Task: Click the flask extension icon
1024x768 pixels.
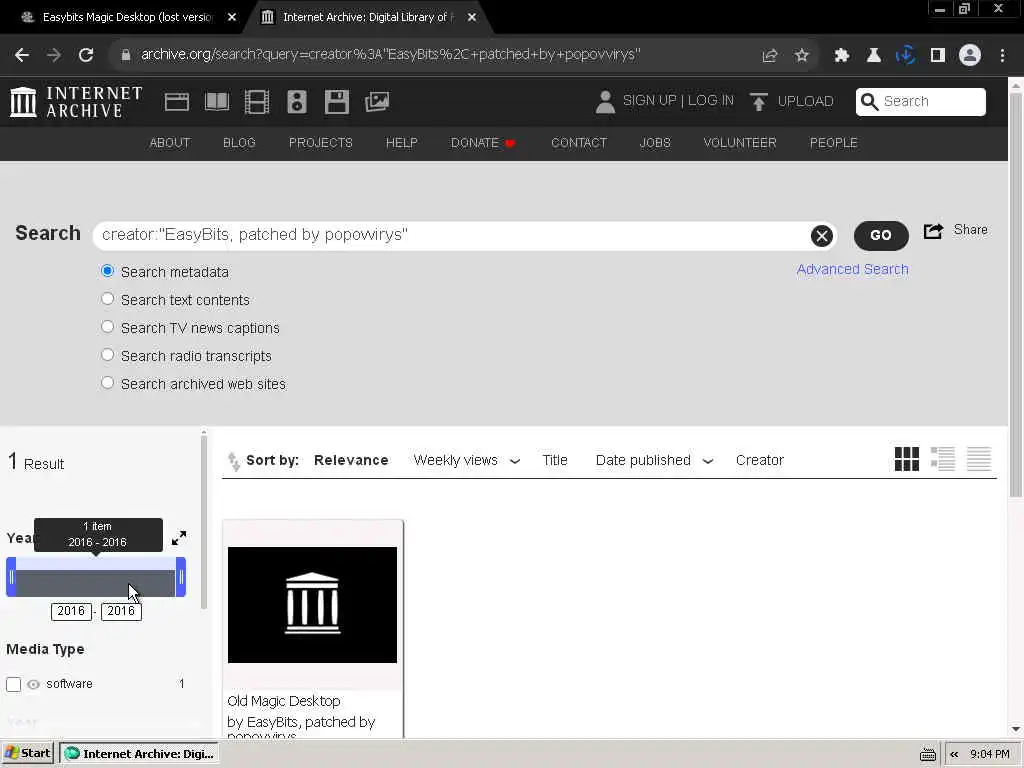Action: point(874,56)
